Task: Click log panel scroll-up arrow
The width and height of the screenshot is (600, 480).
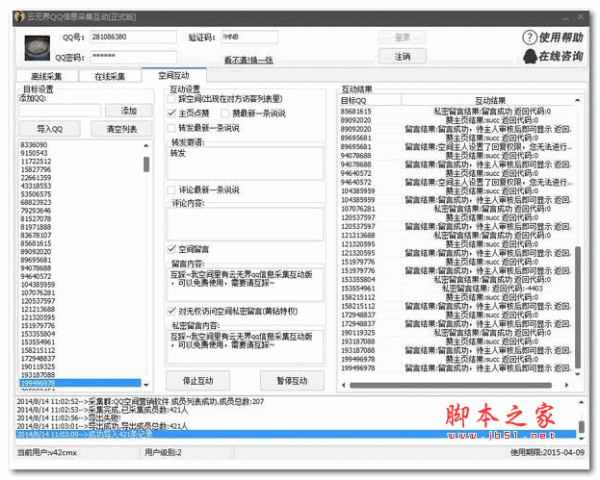Action: [x=581, y=402]
